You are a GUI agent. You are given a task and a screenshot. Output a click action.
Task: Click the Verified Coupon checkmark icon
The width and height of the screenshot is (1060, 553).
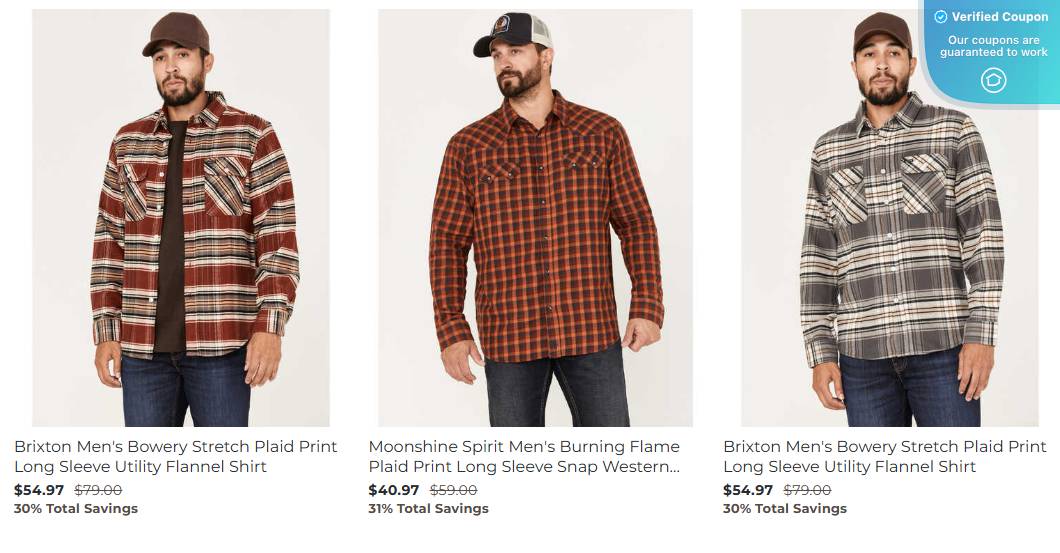[940, 17]
